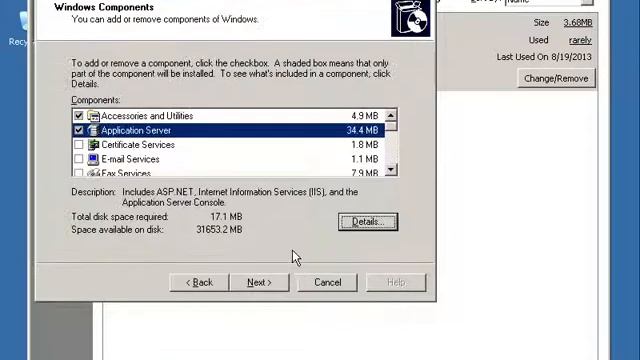This screenshot has height=360, width=640.
Task: Click the Fax Services icon
Action: [x=93, y=173]
